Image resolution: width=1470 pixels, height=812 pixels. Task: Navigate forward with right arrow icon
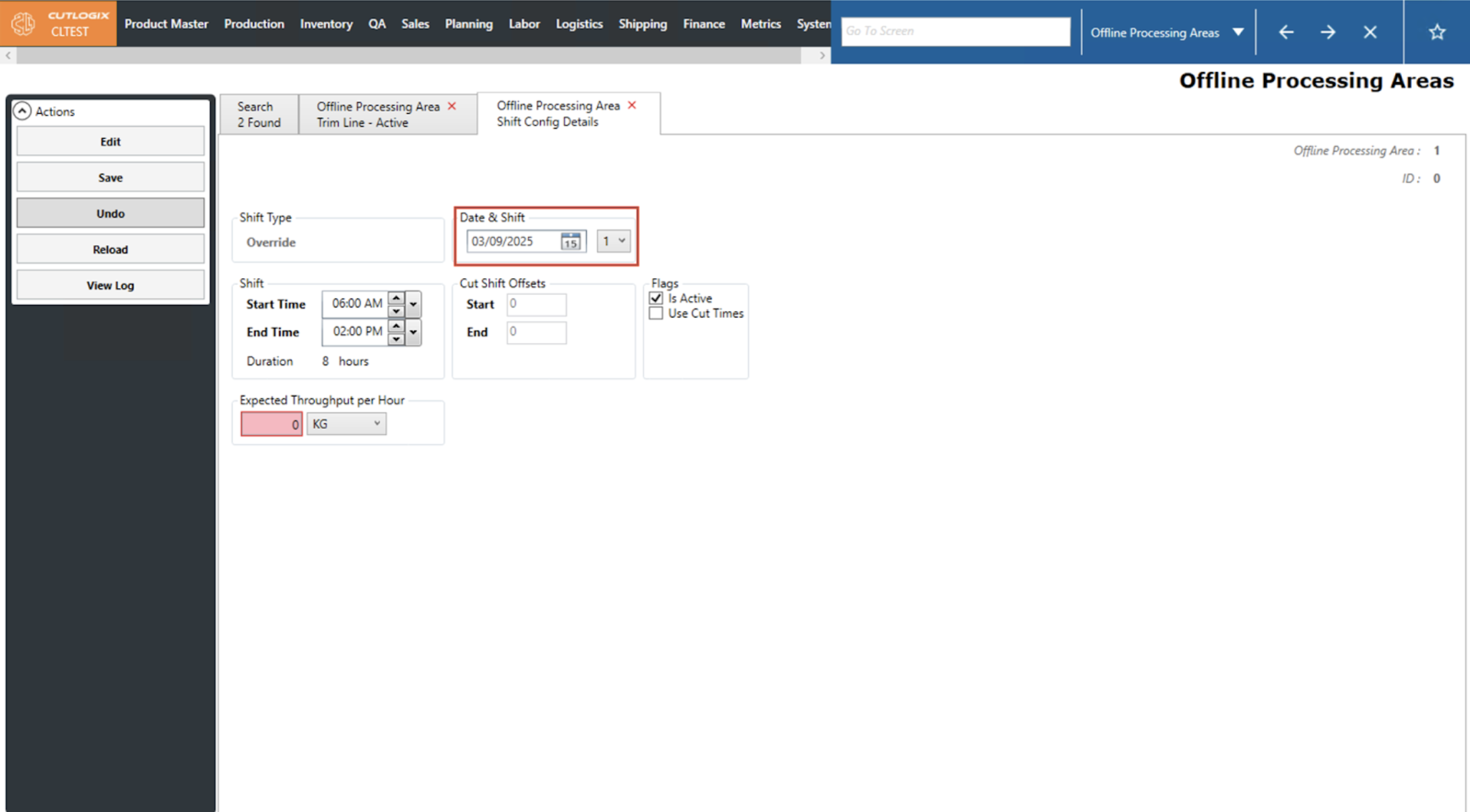(1328, 32)
